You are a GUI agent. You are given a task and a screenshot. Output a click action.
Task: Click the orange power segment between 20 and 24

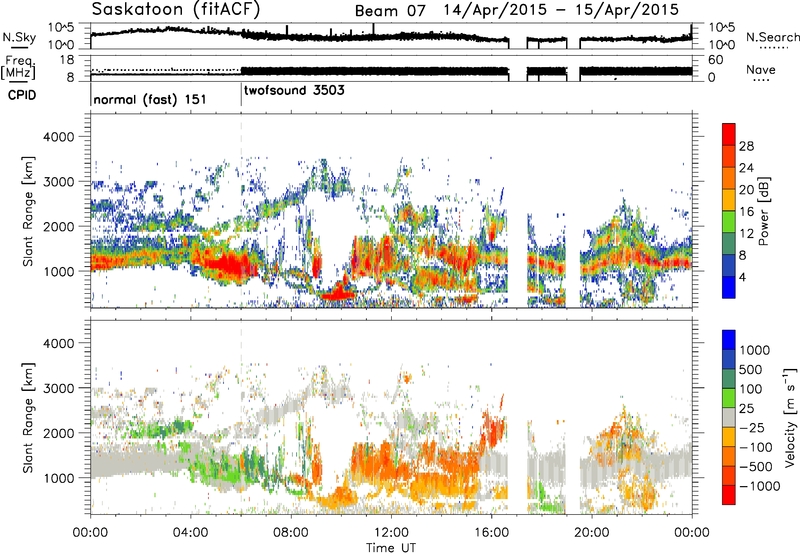[x=729, y=178]
